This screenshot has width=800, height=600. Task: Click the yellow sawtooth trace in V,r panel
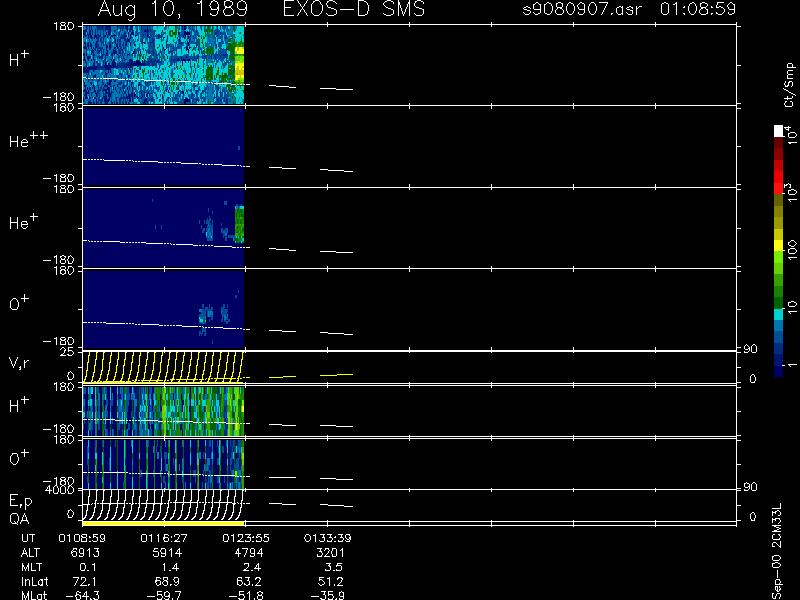click(163, 366)
